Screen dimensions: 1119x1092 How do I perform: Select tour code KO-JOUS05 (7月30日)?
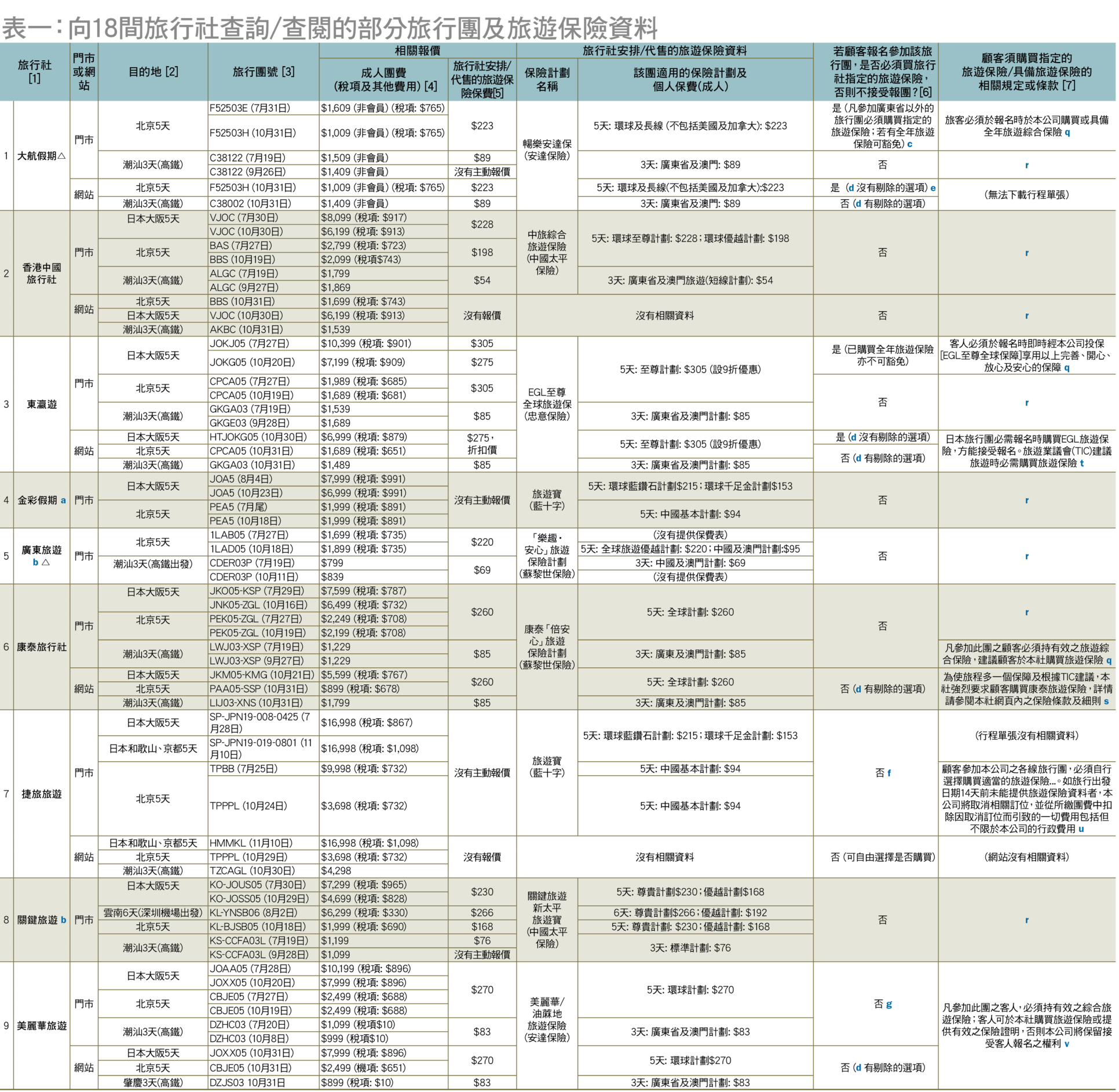[x=257, y=885]
